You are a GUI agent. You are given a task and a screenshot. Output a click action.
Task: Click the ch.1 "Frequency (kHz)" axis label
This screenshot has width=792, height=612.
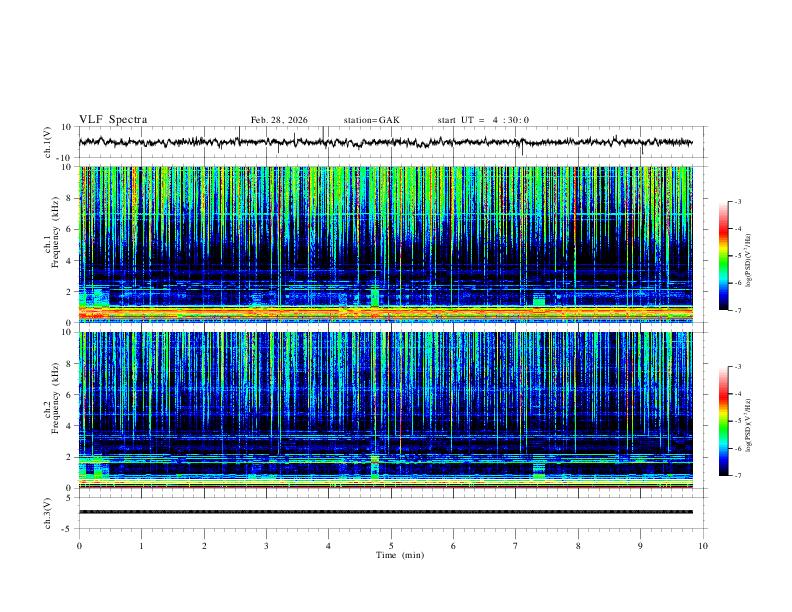coord(55,234)
